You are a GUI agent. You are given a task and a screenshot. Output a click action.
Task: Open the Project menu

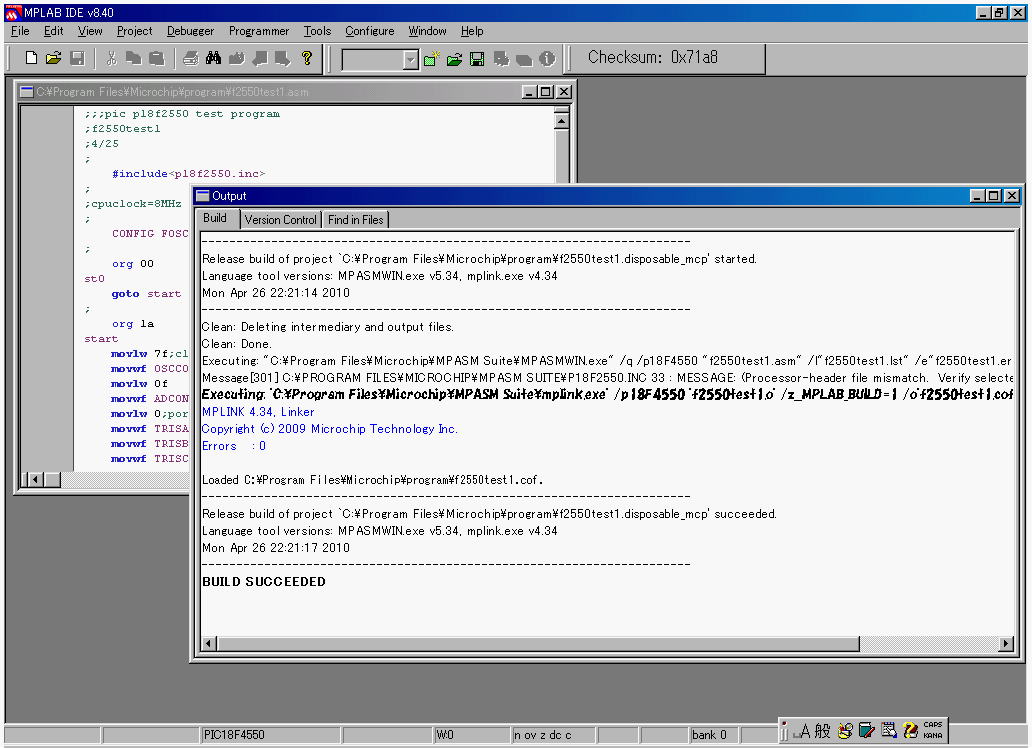click(x=134, y=31)
